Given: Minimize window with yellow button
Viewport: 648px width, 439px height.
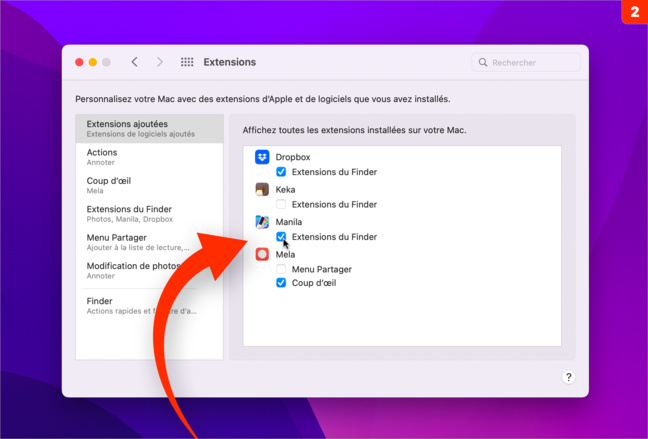Looking at the screenshot, I should (x=93, y=62).
